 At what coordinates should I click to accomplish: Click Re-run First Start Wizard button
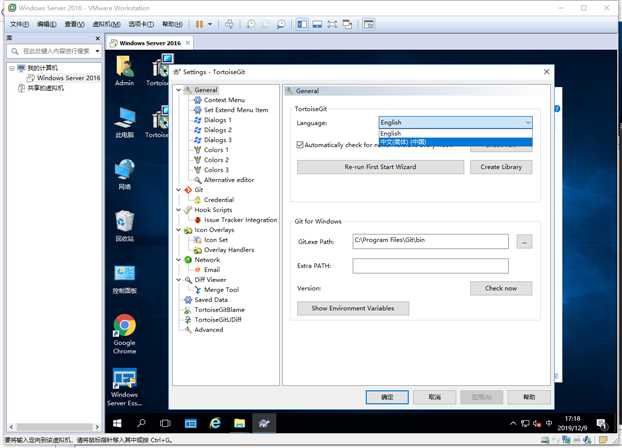[380, 167]
